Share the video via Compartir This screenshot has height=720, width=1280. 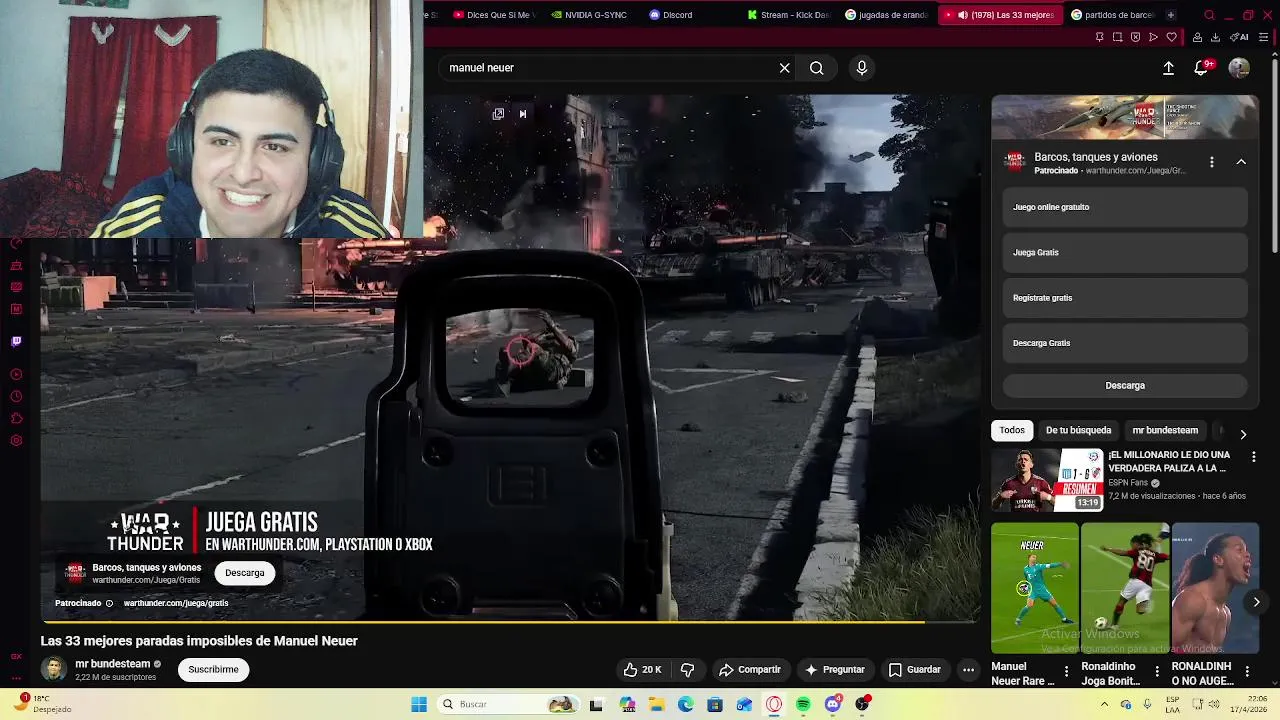coord(750,670)
